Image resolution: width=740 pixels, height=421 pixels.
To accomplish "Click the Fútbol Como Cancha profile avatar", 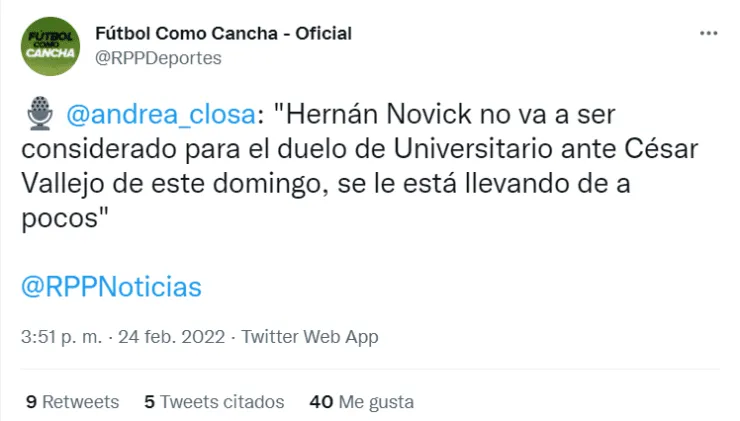I will point(50,46).
